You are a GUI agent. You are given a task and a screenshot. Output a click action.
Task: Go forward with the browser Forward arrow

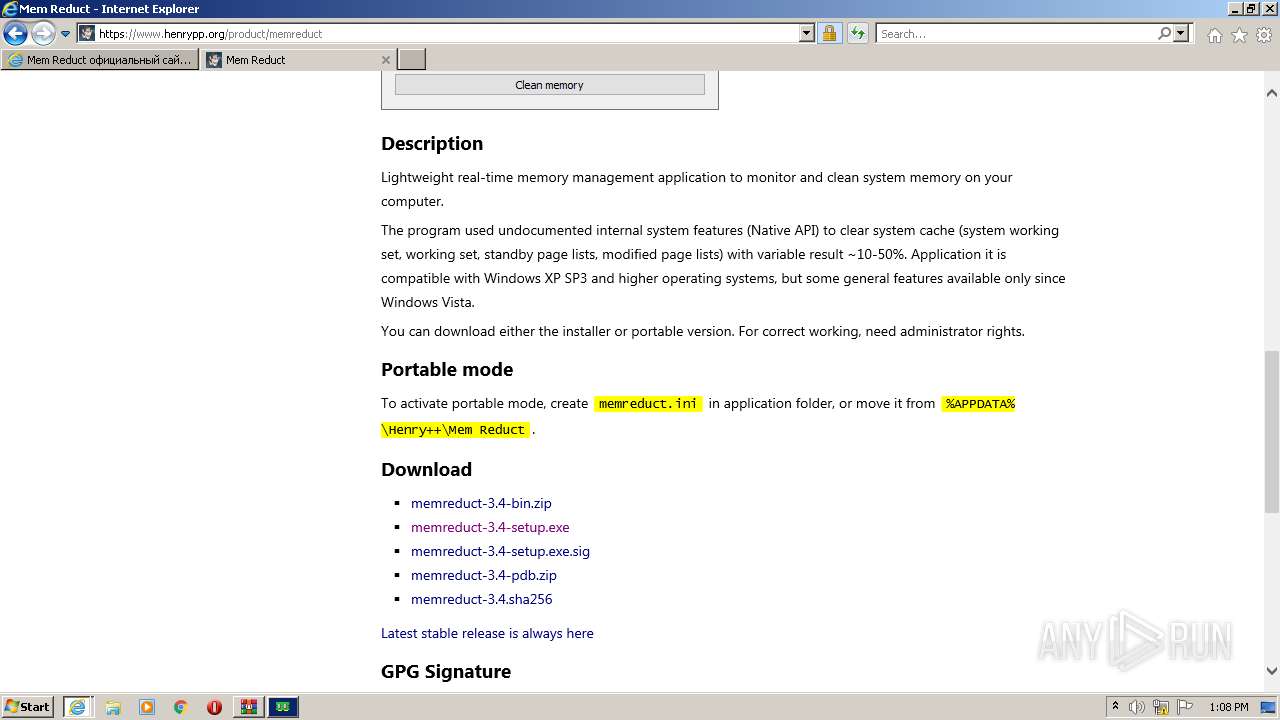pos(43,33)
